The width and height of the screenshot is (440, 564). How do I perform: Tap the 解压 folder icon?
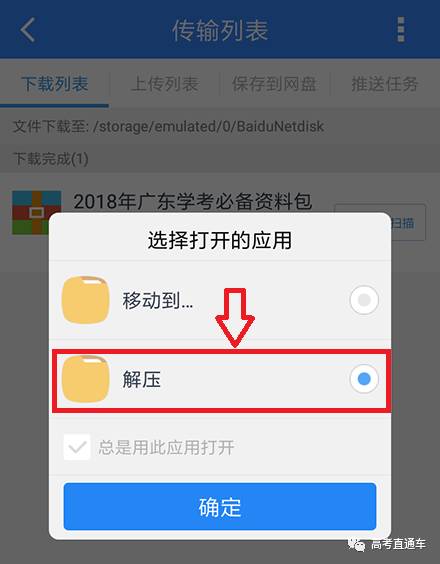click(86, 379)
